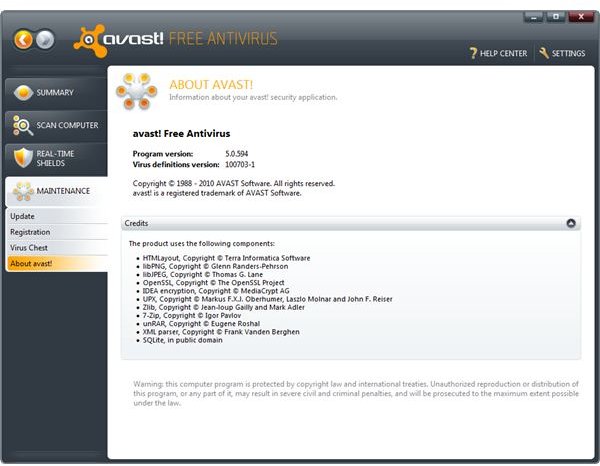600x466 pixels.
Task: Click the Credits panel header label
Action: click(x=136, y=223)
